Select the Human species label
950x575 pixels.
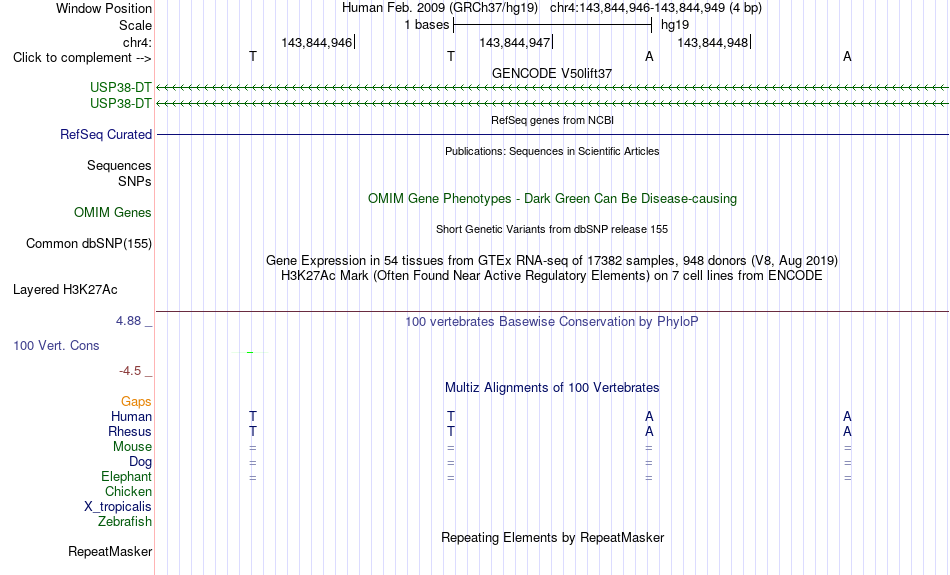pyautogui.click(x=131, y=417)
